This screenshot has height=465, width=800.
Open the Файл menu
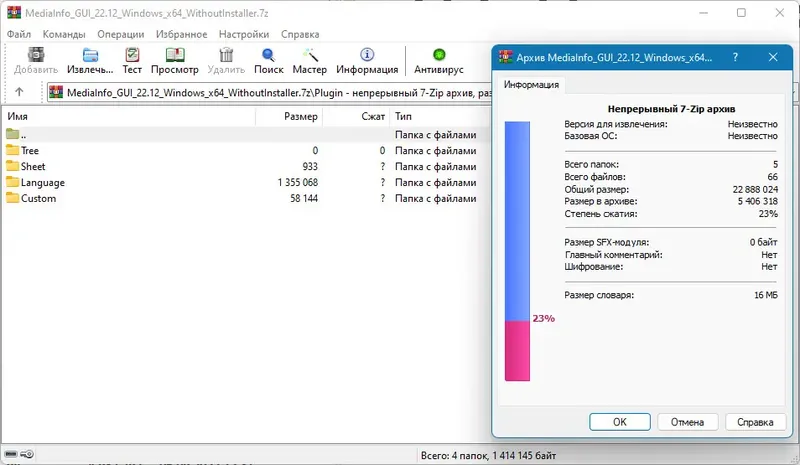[x=19, y=34]
